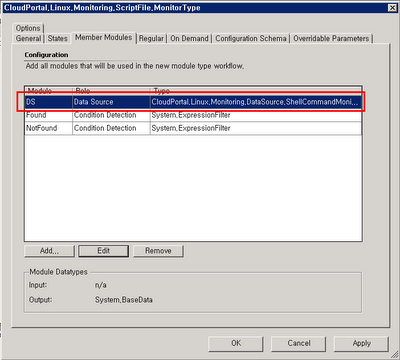The width and height of the screenshot is (400, 360).
Task: Open the Options tab
Action: (x=28, y=28)
